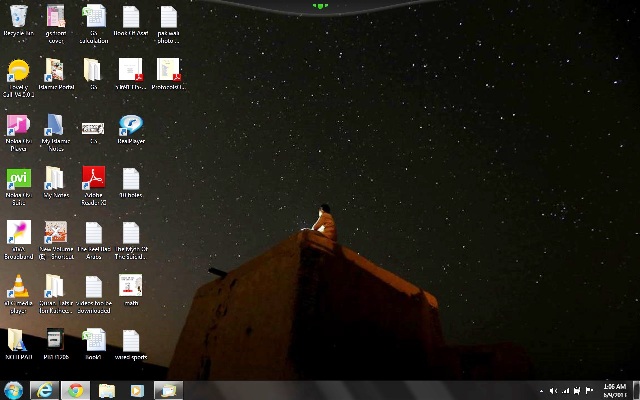Viewport: 640px width, 400px height.
Task: Open the 'math' file on the desktop
Action: [x=131, y=286]
